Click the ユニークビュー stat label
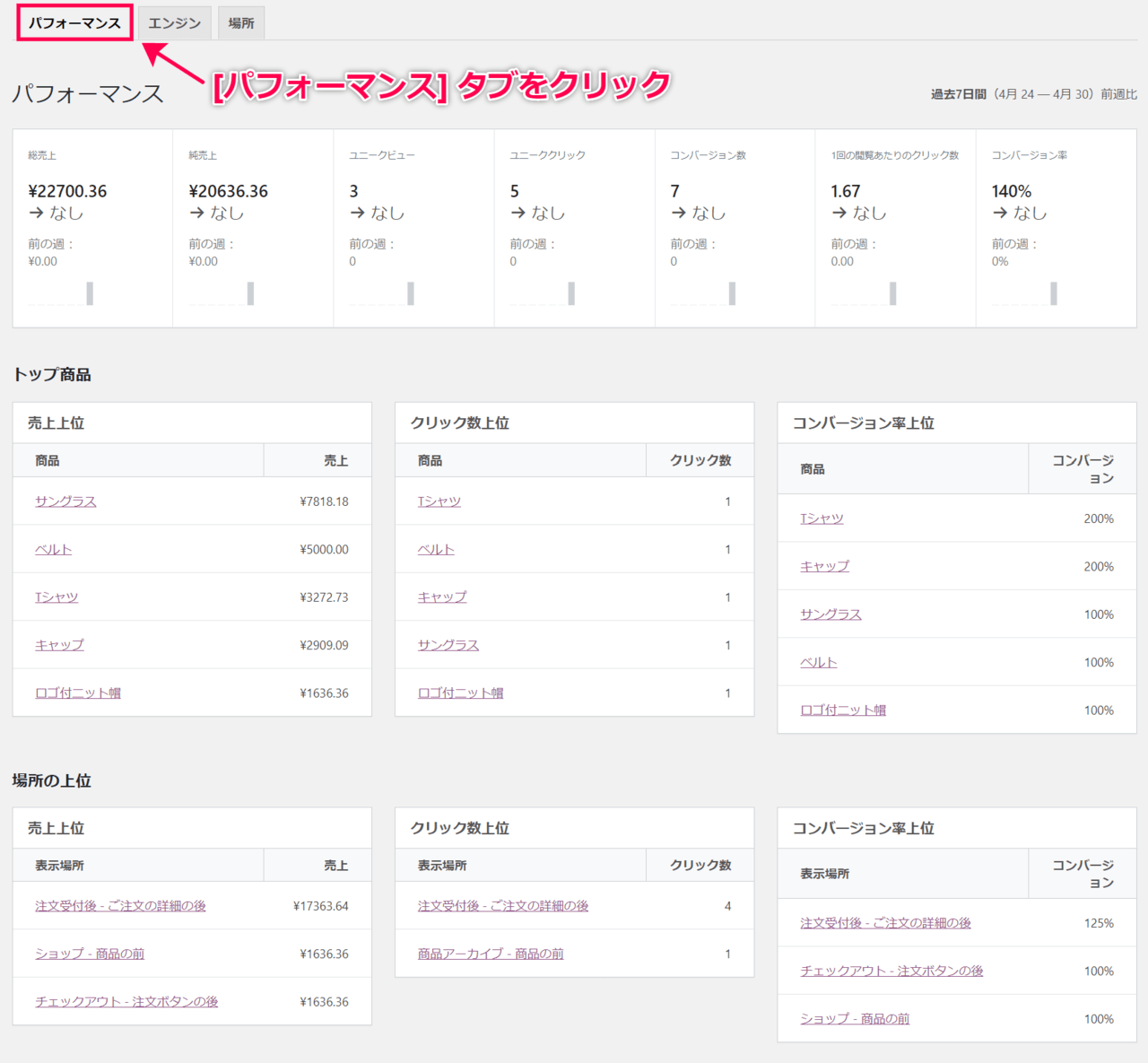1148x1063 pixels. [382, 155]
